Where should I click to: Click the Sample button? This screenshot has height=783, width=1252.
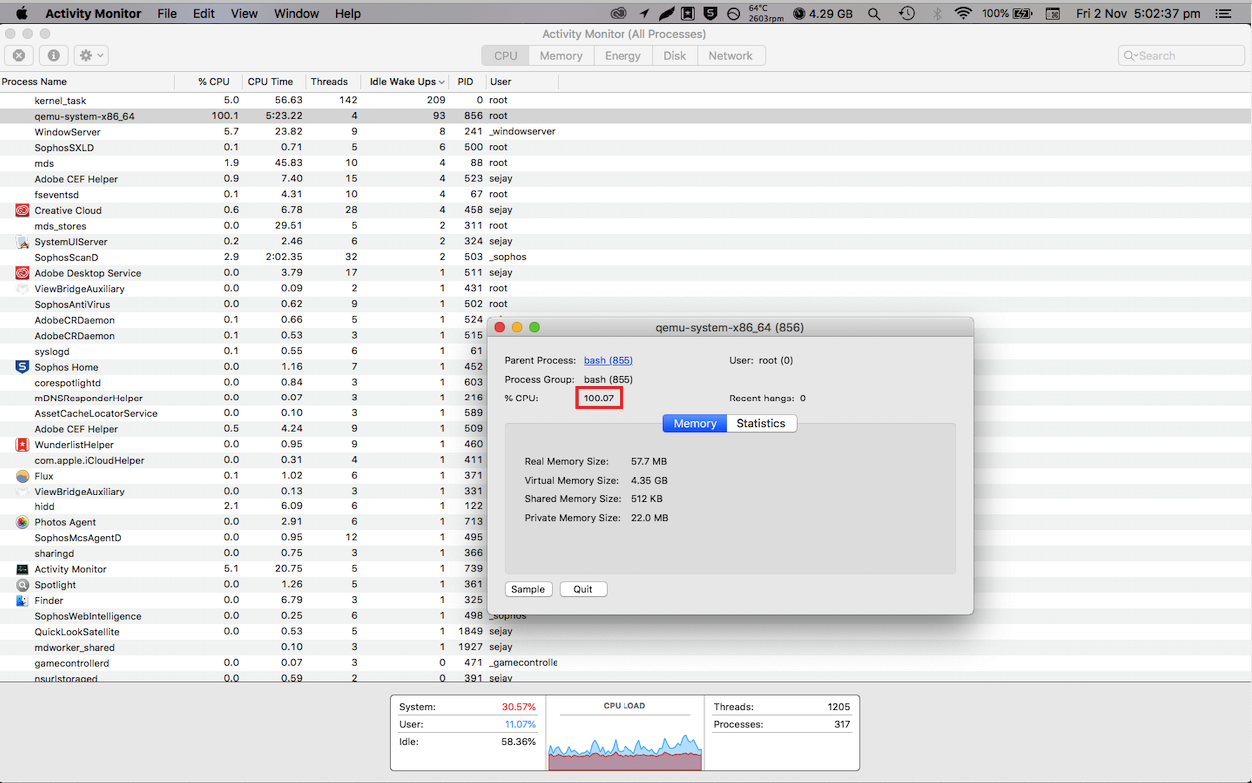(528, 589)
